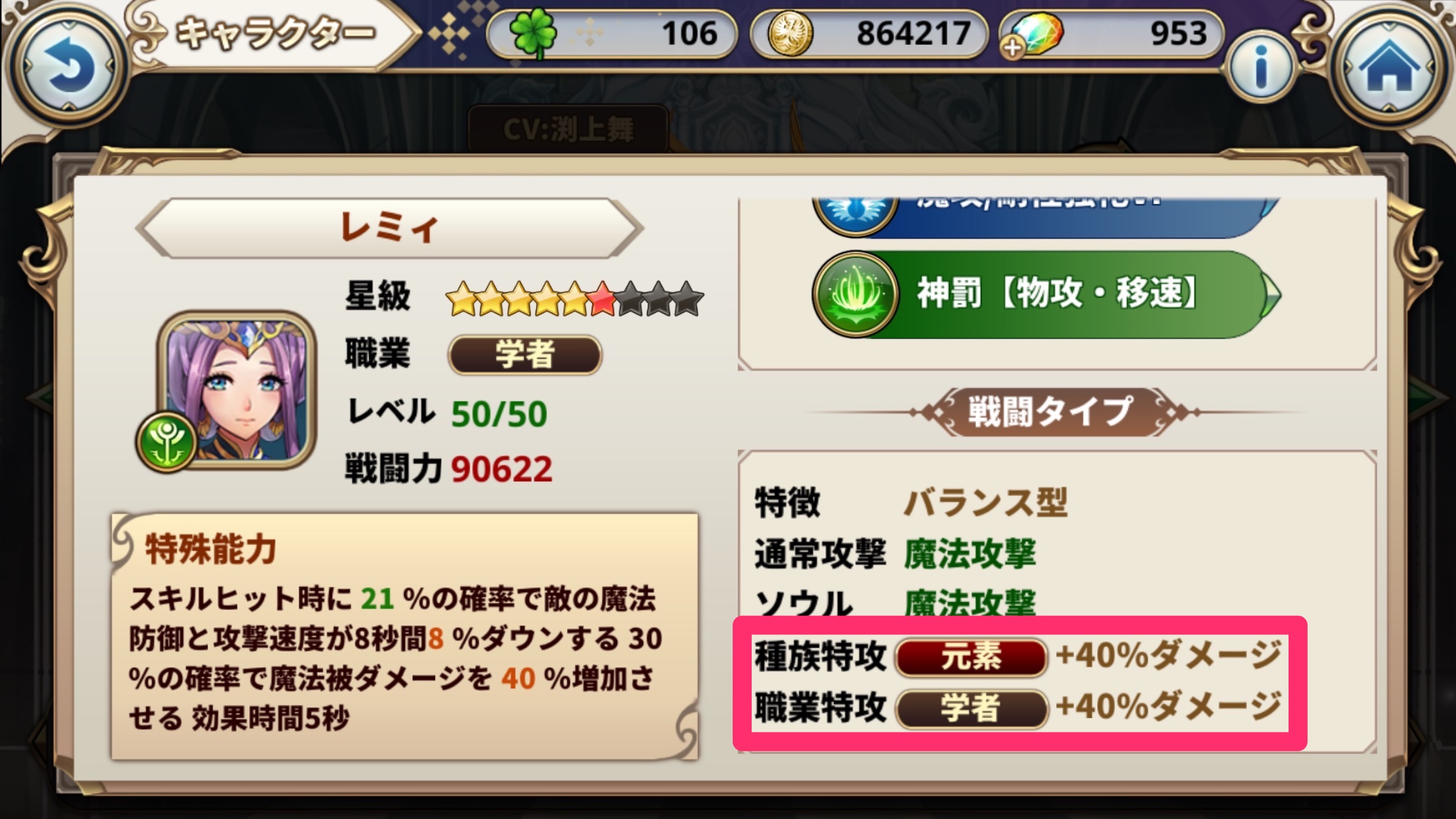
Task: Tap the four-leaf clover currency icon
Action: [x=532, y=33]
